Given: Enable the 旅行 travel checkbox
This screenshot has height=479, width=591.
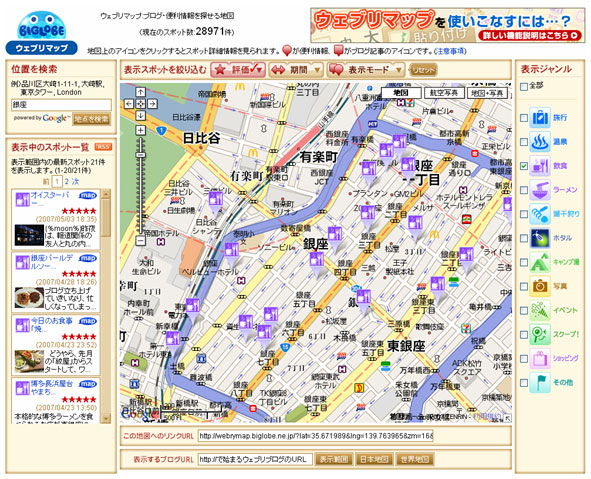Looking at the screenshot, I should click(524, 118).
